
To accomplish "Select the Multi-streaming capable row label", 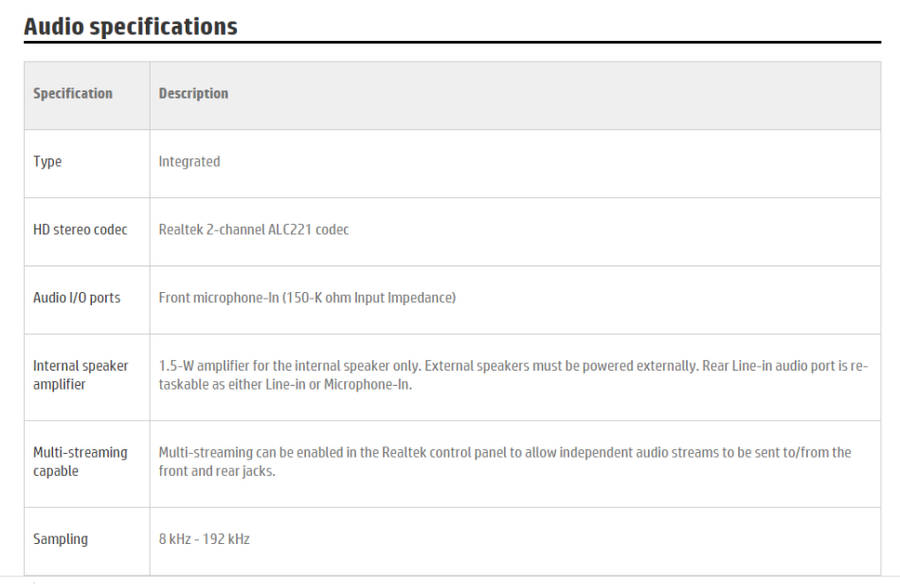I will (80, 462).
